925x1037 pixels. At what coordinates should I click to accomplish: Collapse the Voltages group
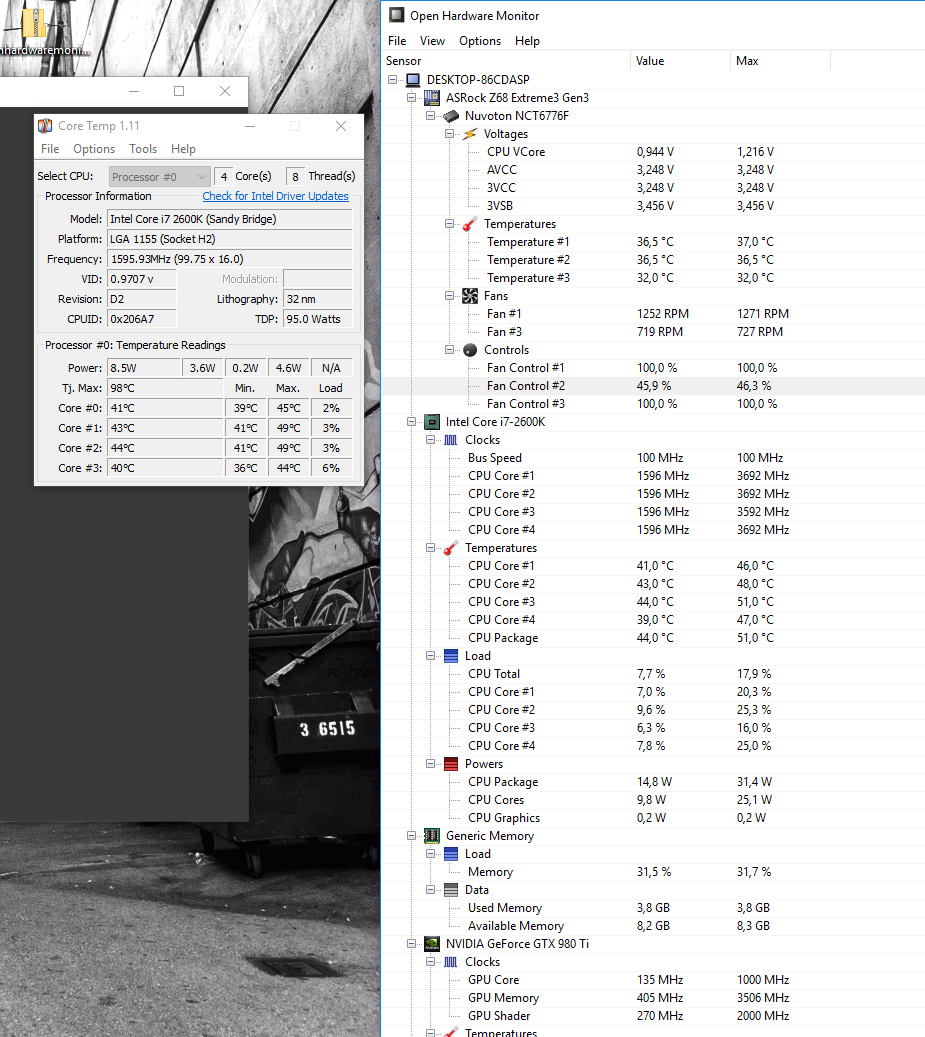tap(450, 134)
